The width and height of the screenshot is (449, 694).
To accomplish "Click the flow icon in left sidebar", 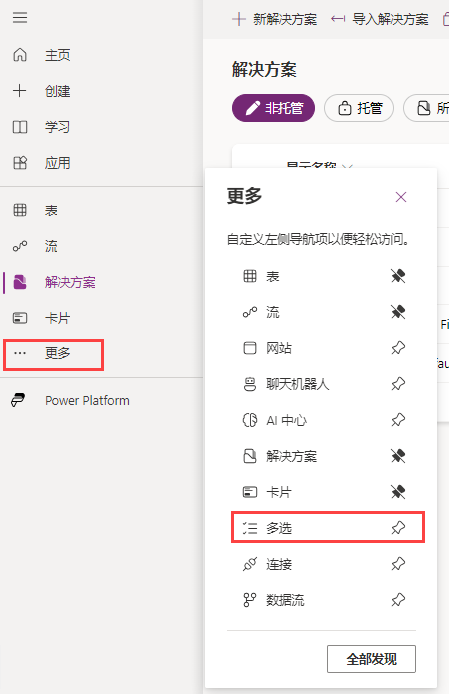I will pos(20,246).
